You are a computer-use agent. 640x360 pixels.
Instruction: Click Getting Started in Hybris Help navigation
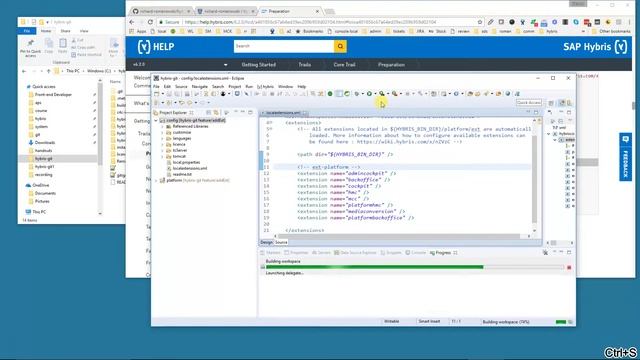[x=258, y=64]
